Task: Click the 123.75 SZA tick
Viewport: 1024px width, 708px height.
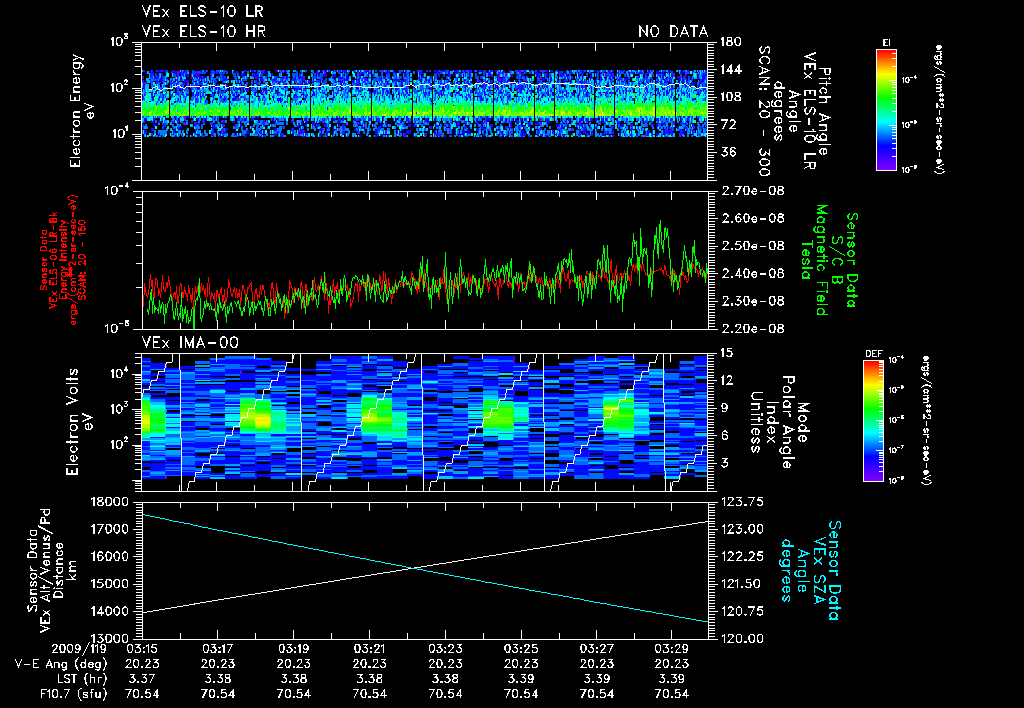Action: click(741, 502)
